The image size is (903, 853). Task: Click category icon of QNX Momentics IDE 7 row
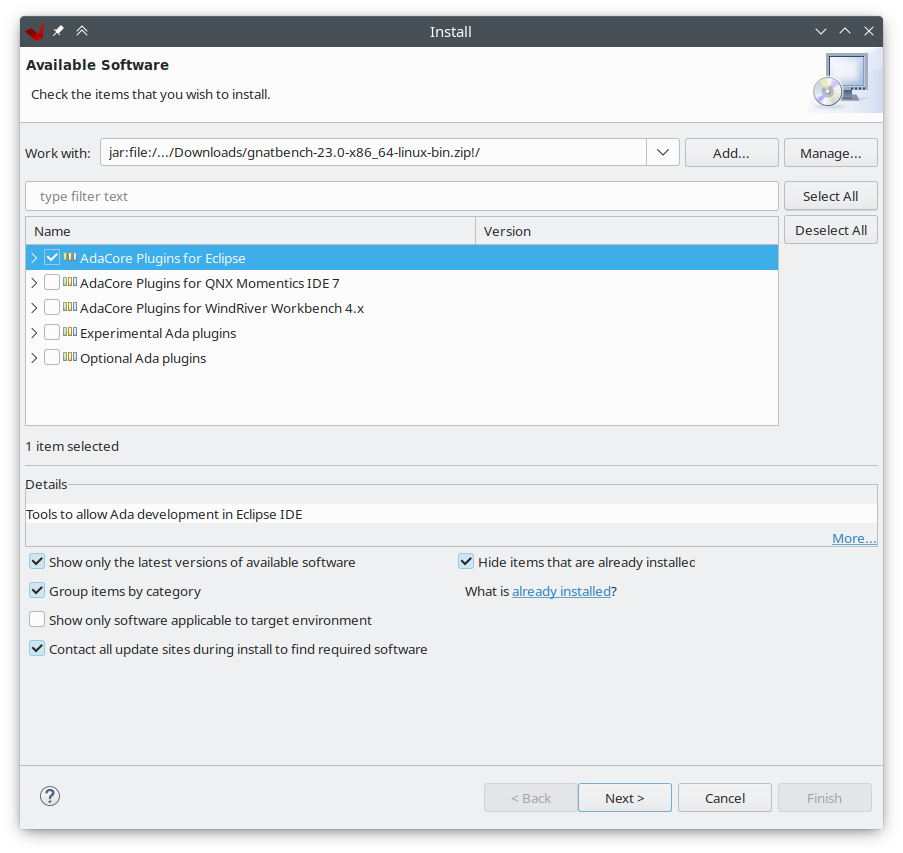[70, 282]
